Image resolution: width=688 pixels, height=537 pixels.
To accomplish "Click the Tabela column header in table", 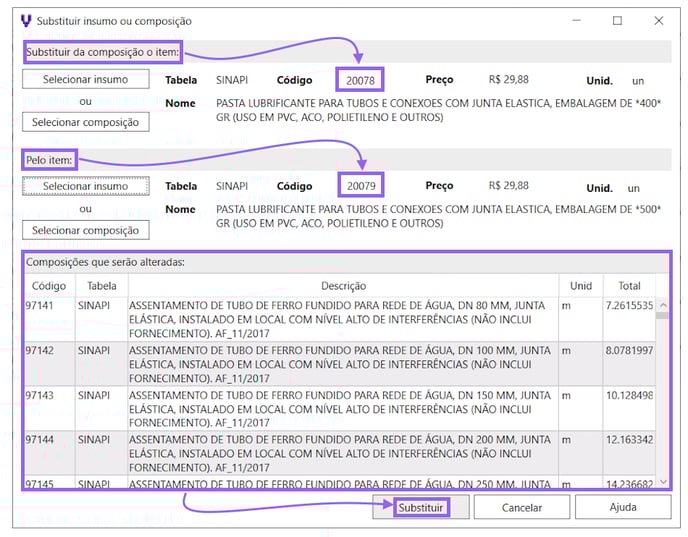I will (x=102, y=286).
